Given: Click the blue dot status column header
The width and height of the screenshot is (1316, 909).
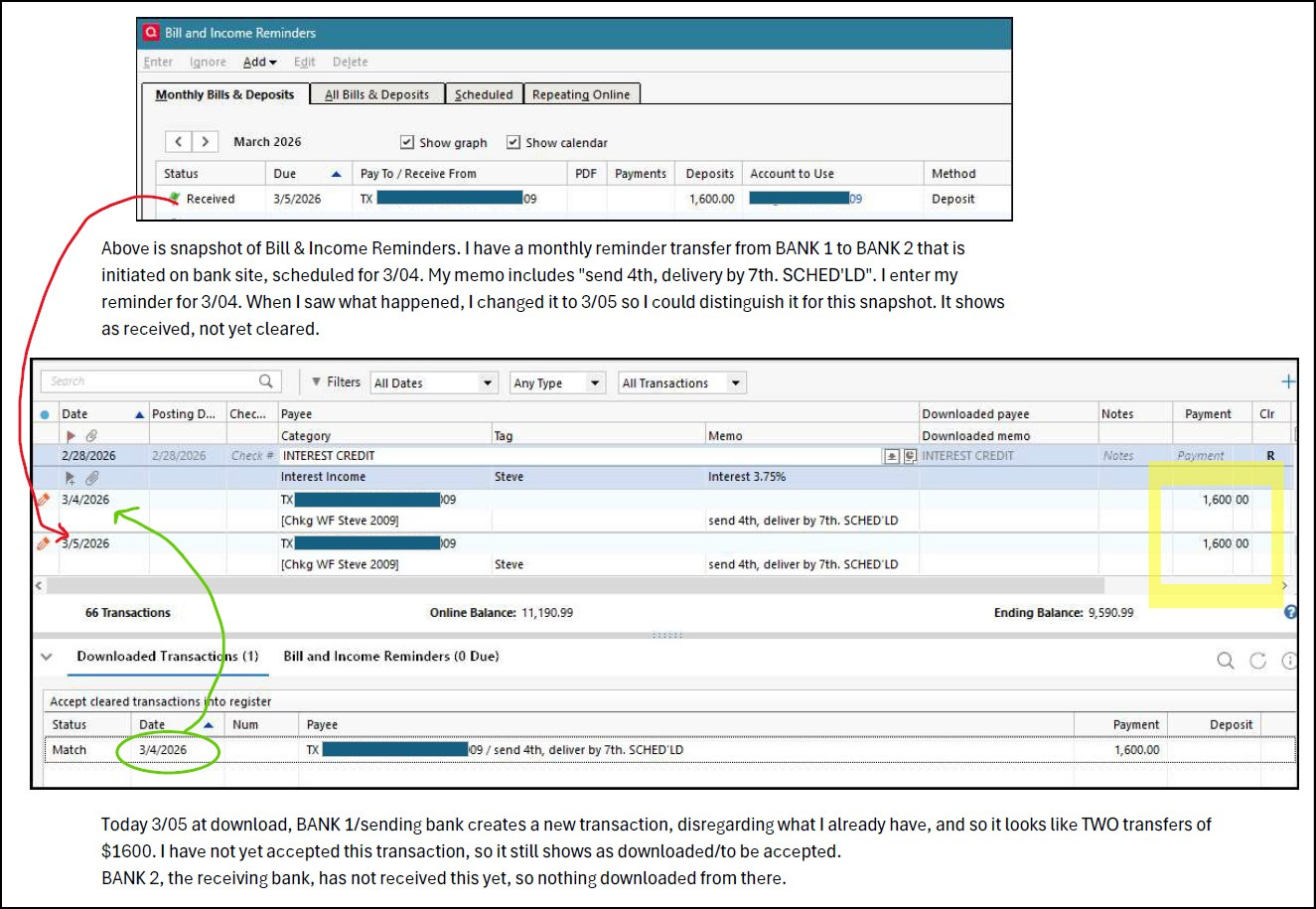Looking at the screenshot, I should (x=45, y=414).
